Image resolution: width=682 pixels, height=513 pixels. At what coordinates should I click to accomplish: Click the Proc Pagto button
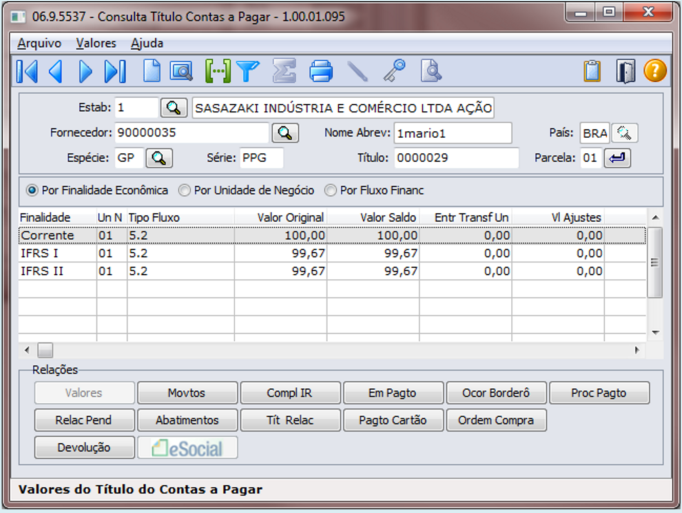(x=599, y=393)
